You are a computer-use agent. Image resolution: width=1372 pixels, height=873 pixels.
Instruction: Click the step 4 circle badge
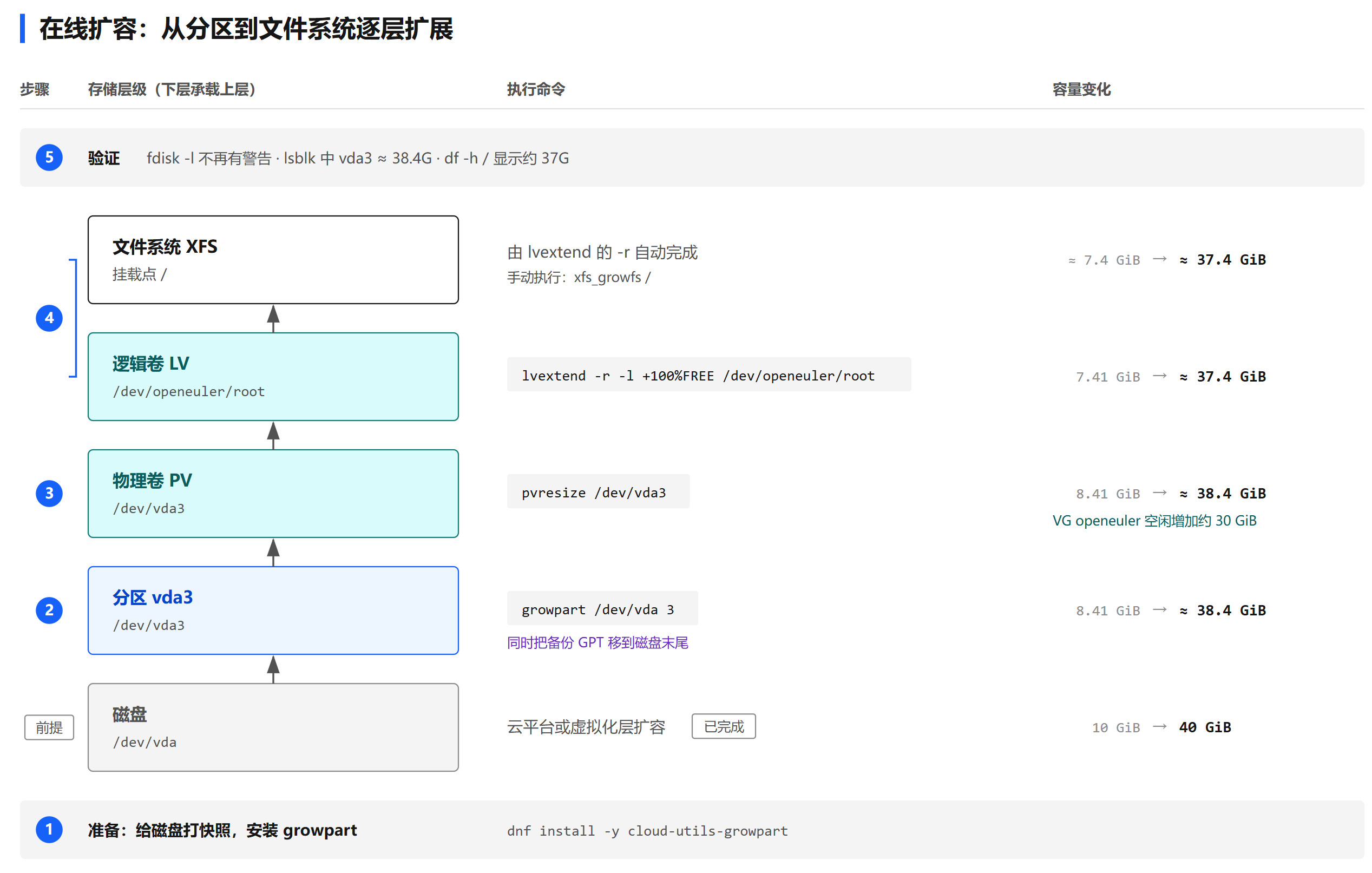(49, 318)
